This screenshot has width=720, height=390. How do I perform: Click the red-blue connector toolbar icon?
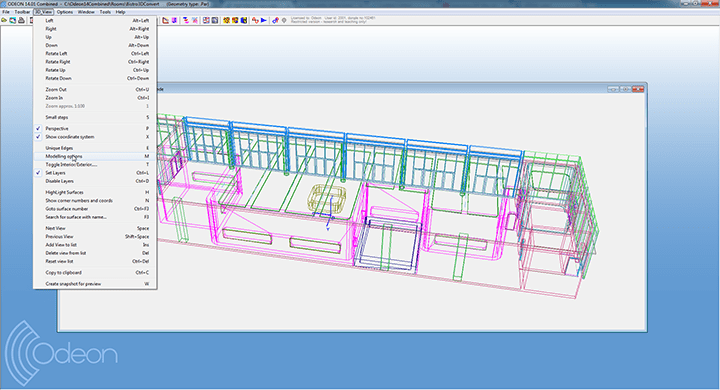click(275, 20)
